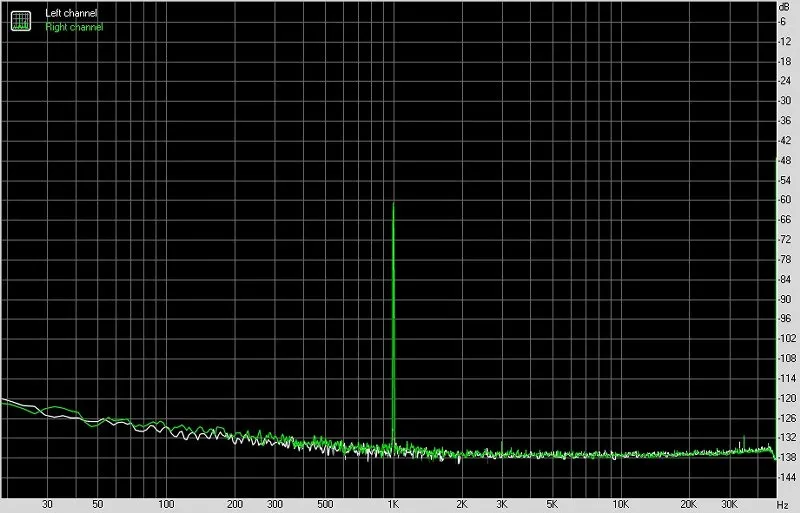Click the -96 dB scale label

click(x=785, y=319)
